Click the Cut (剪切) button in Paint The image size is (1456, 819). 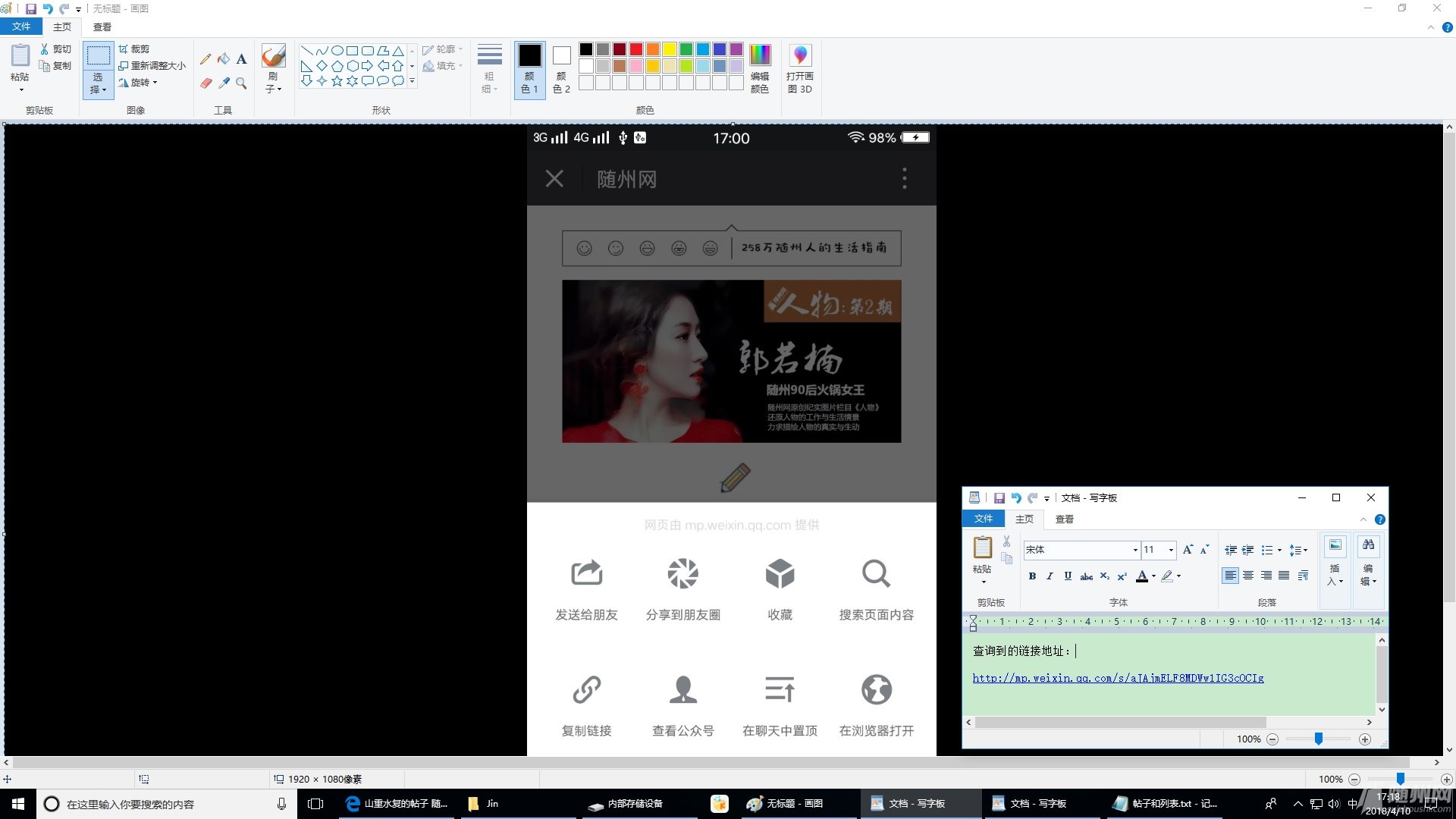[56, 49]
